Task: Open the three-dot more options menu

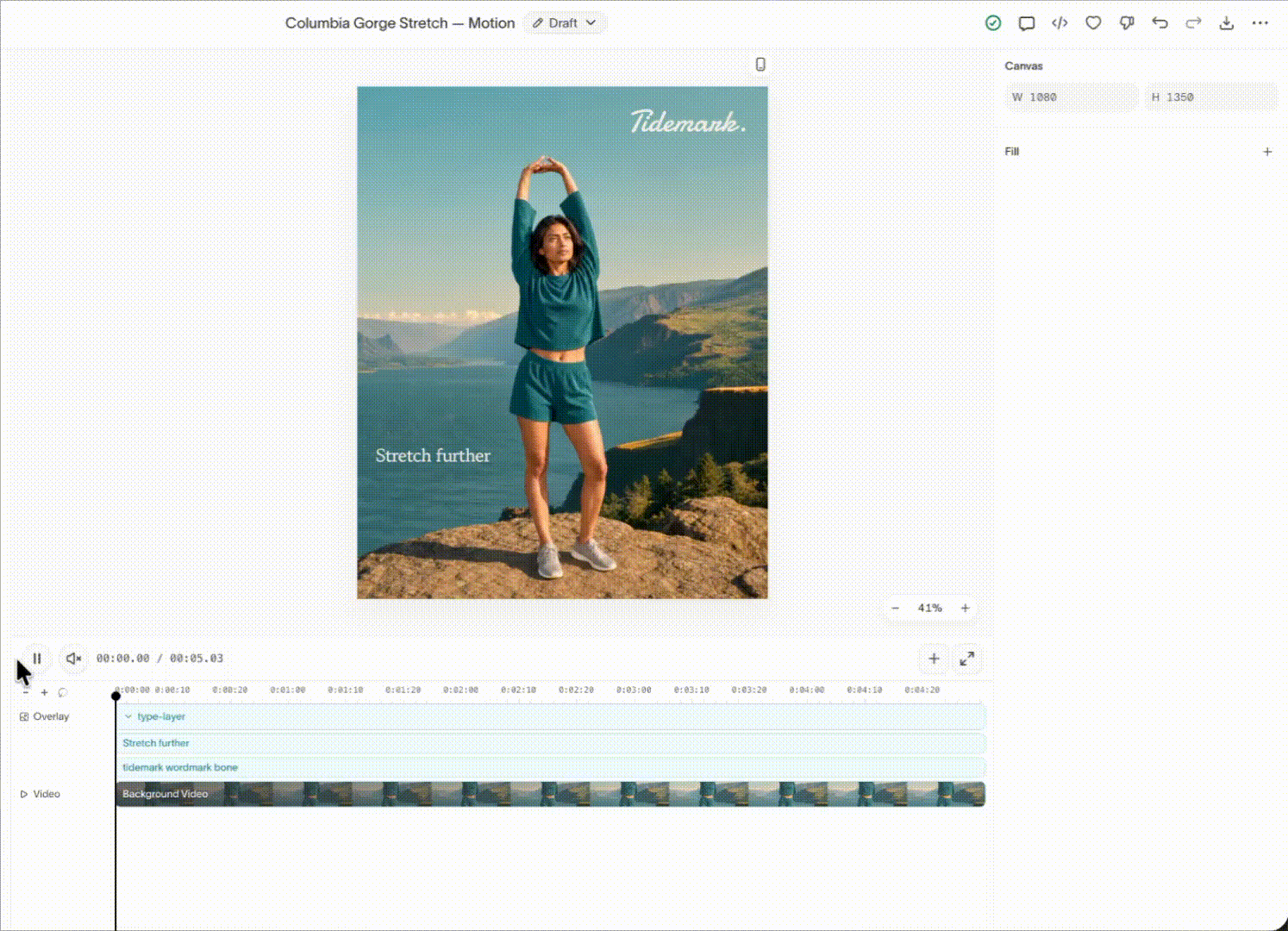Action: [1260, 23]
